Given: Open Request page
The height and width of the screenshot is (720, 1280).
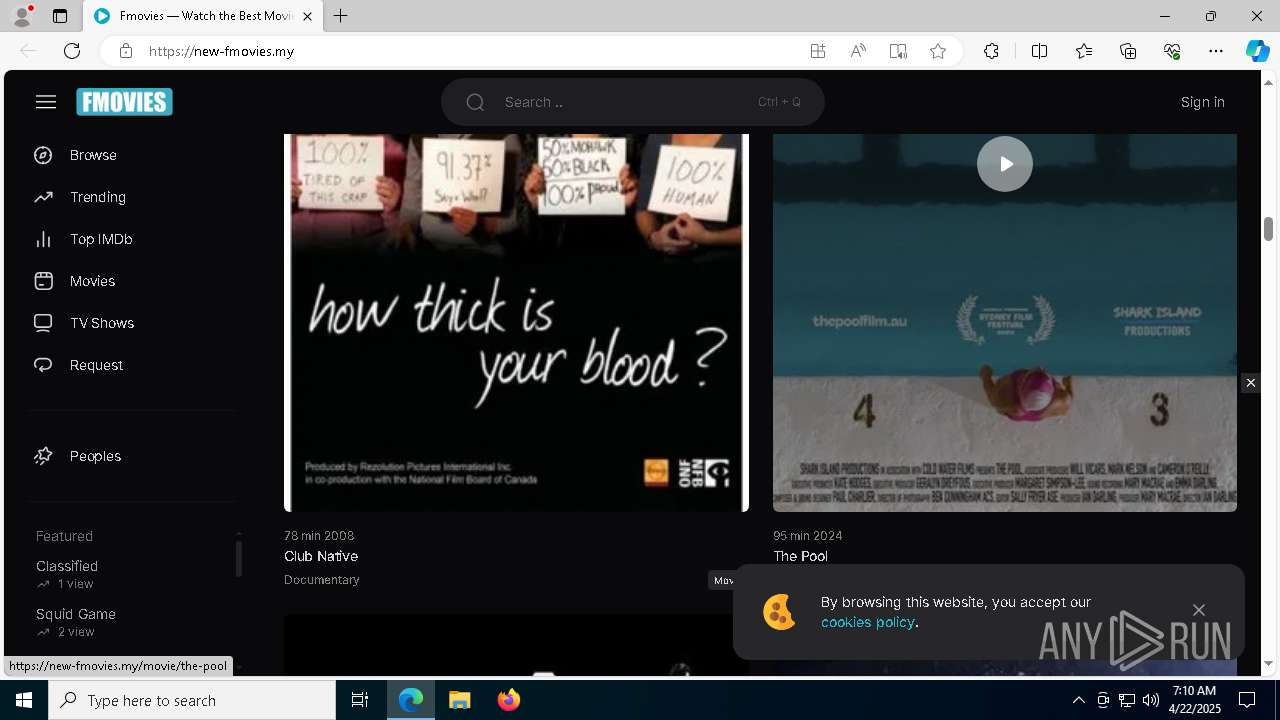Looking at the screenshot, I should [x=96, y=365].
